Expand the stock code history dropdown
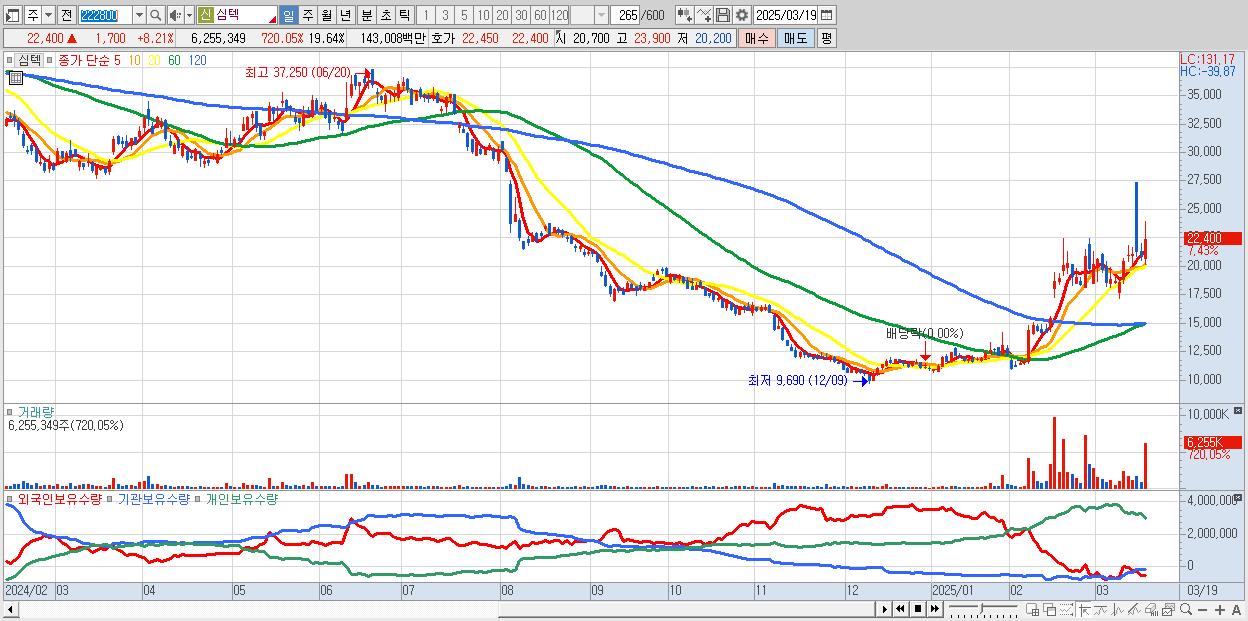Viewport: 1248px width, 621px height. coord(139,15)
